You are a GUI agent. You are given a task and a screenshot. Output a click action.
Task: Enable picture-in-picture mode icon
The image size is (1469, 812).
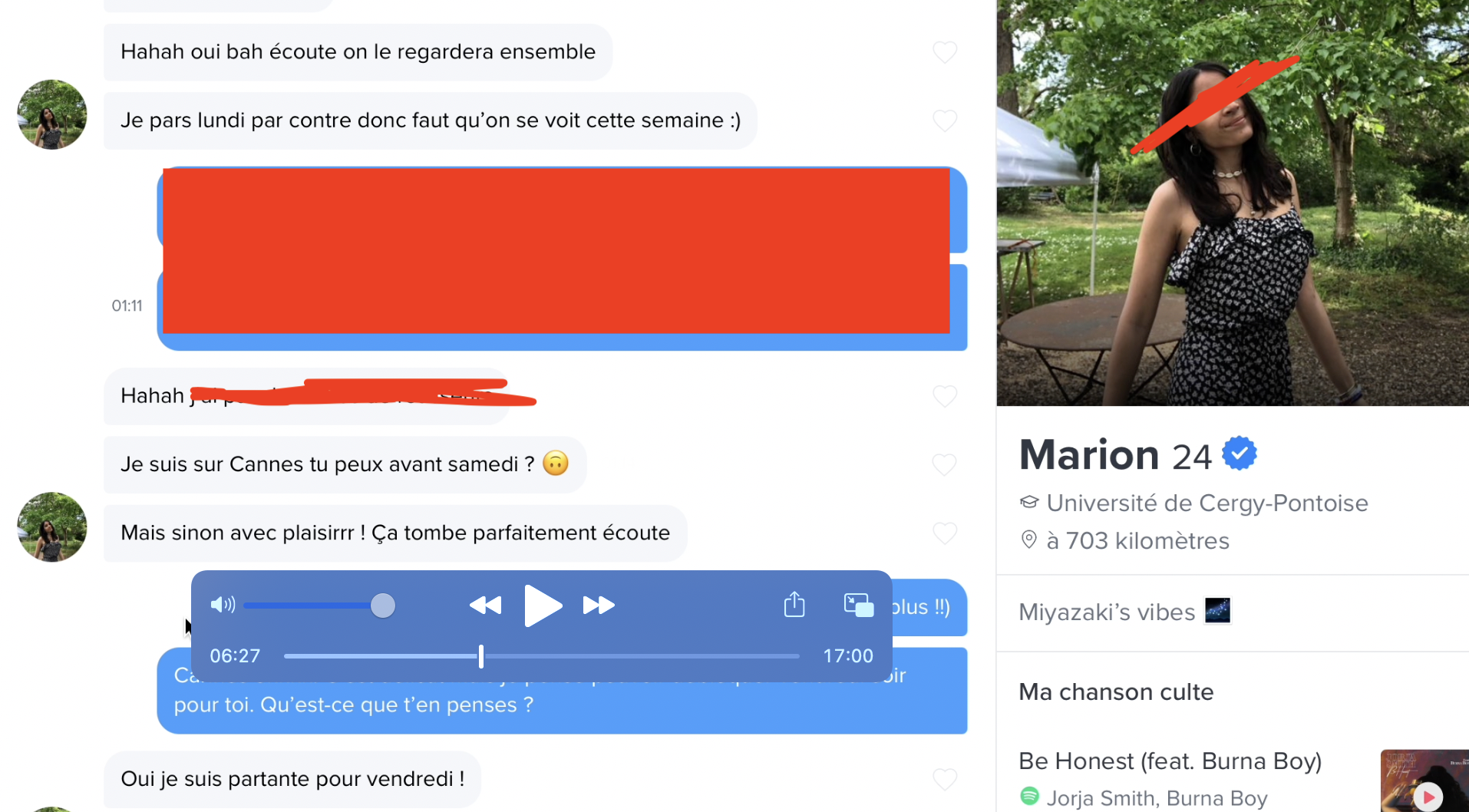(859, 605)
